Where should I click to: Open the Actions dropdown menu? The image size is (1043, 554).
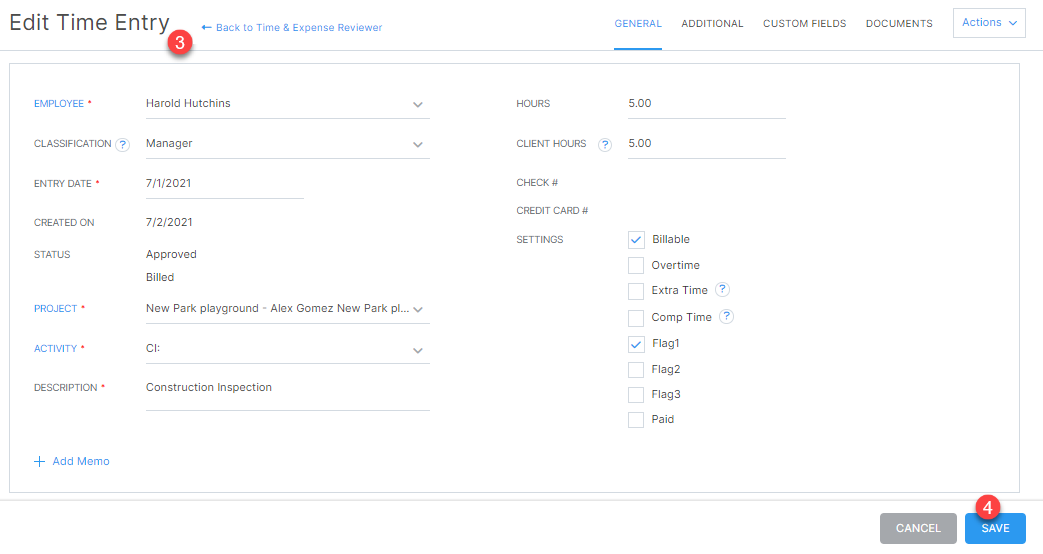[989, 23]
